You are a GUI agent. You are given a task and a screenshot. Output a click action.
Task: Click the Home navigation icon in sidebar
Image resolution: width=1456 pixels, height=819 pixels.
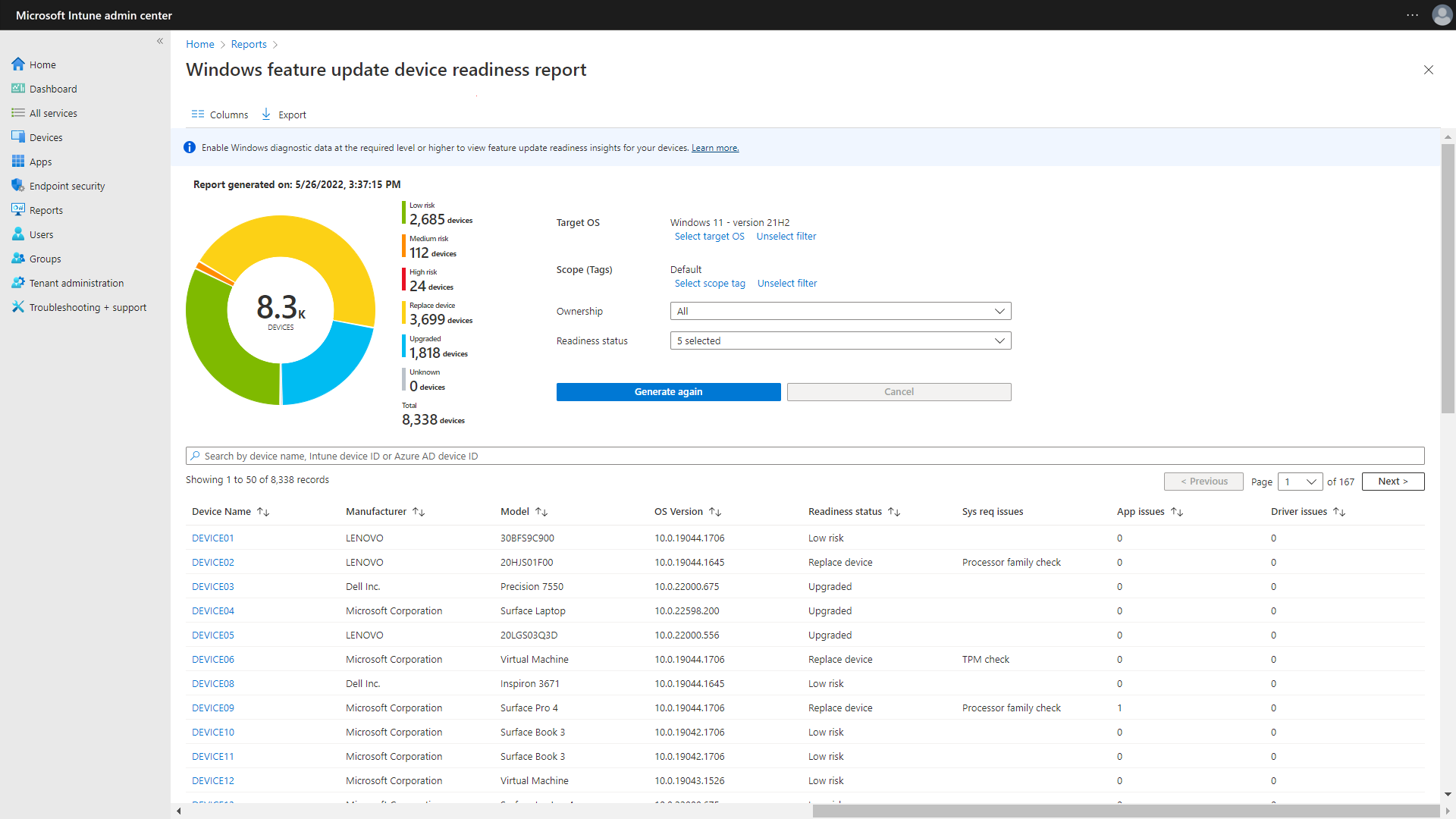point(19,64)
